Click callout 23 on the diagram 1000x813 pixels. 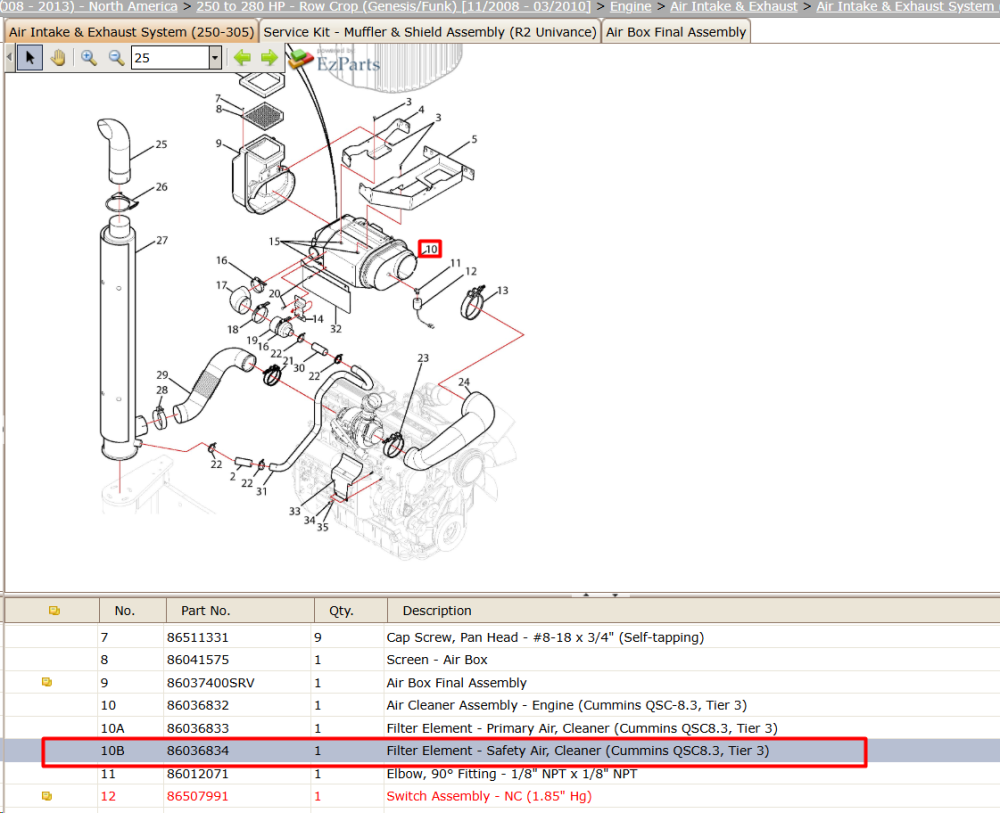423,358
